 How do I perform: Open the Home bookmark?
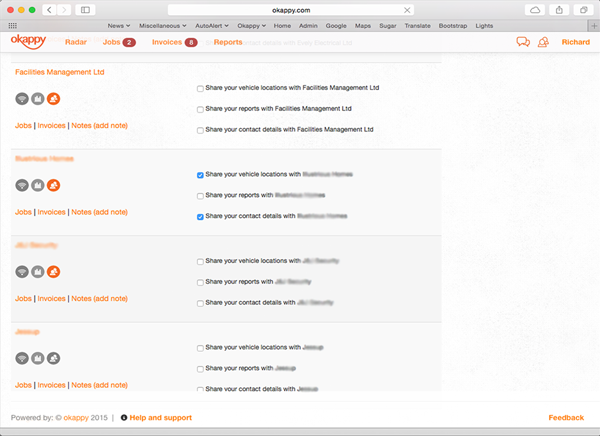click(282, 26)
